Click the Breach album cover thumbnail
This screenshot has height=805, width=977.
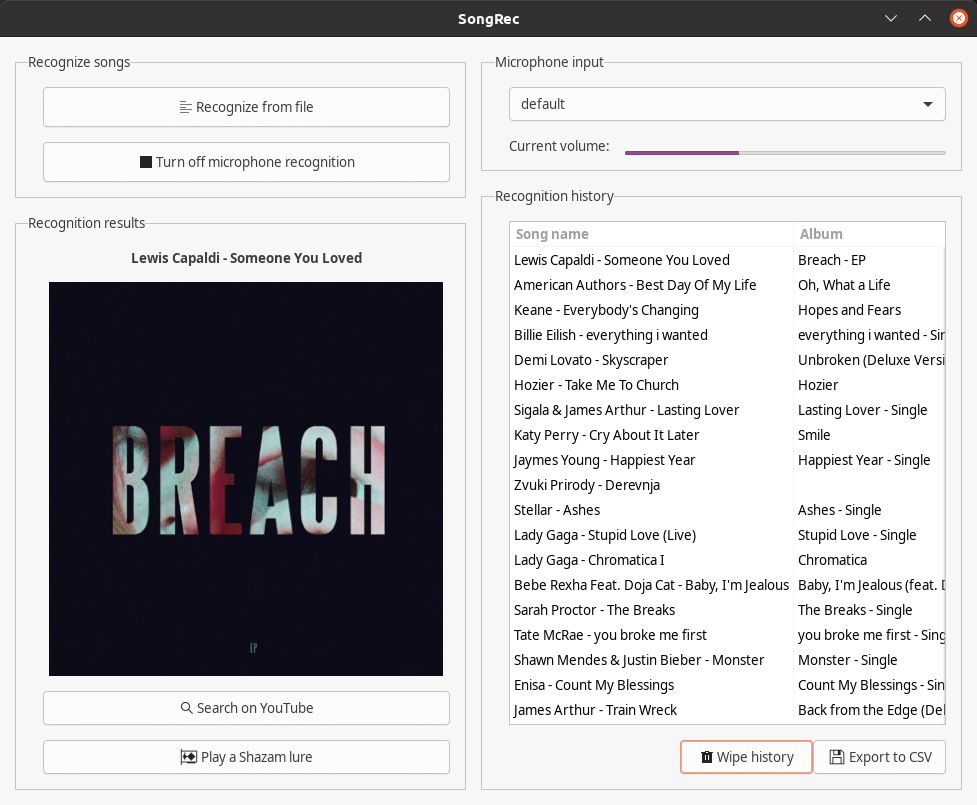[x=246, y=479]
